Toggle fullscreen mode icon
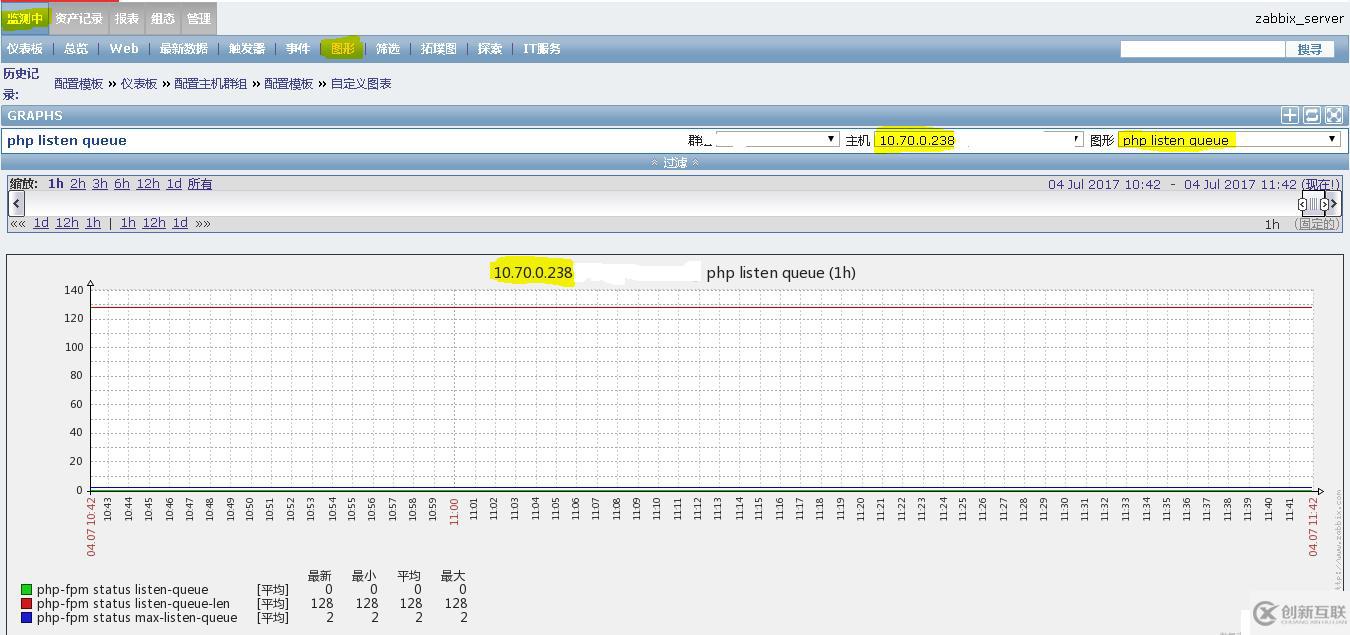Viewport: 1350px width, 635px height. pos(1333,115)
